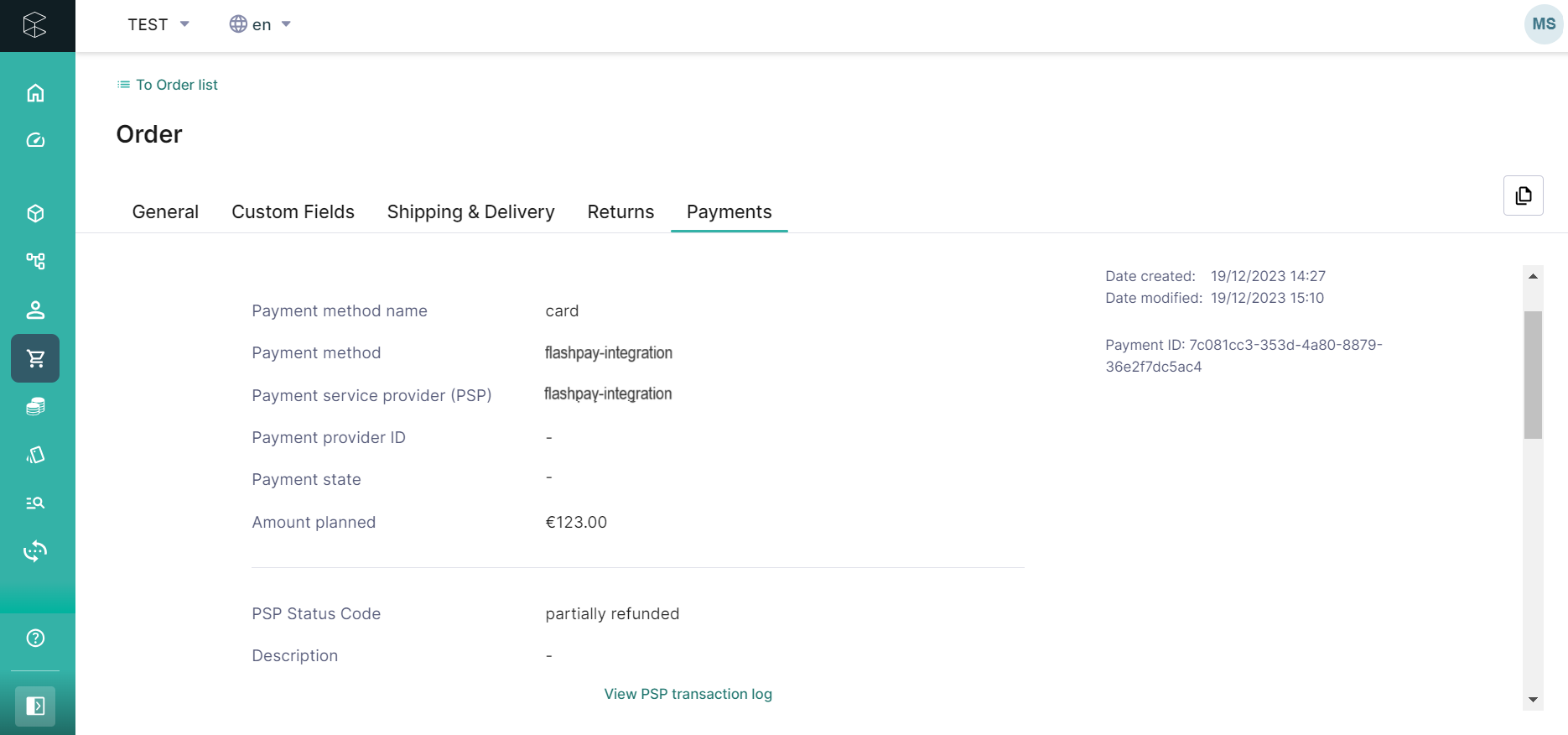Click the vertical scrollbar thumb
Viewport: 1568px width, 735px height.
point(1533,374)
